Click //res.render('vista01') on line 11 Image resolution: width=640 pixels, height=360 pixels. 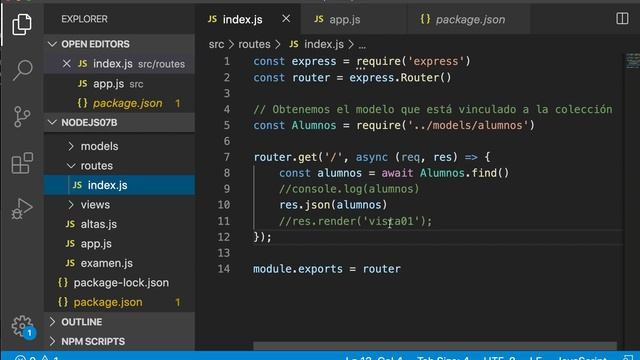click(355, 221)
